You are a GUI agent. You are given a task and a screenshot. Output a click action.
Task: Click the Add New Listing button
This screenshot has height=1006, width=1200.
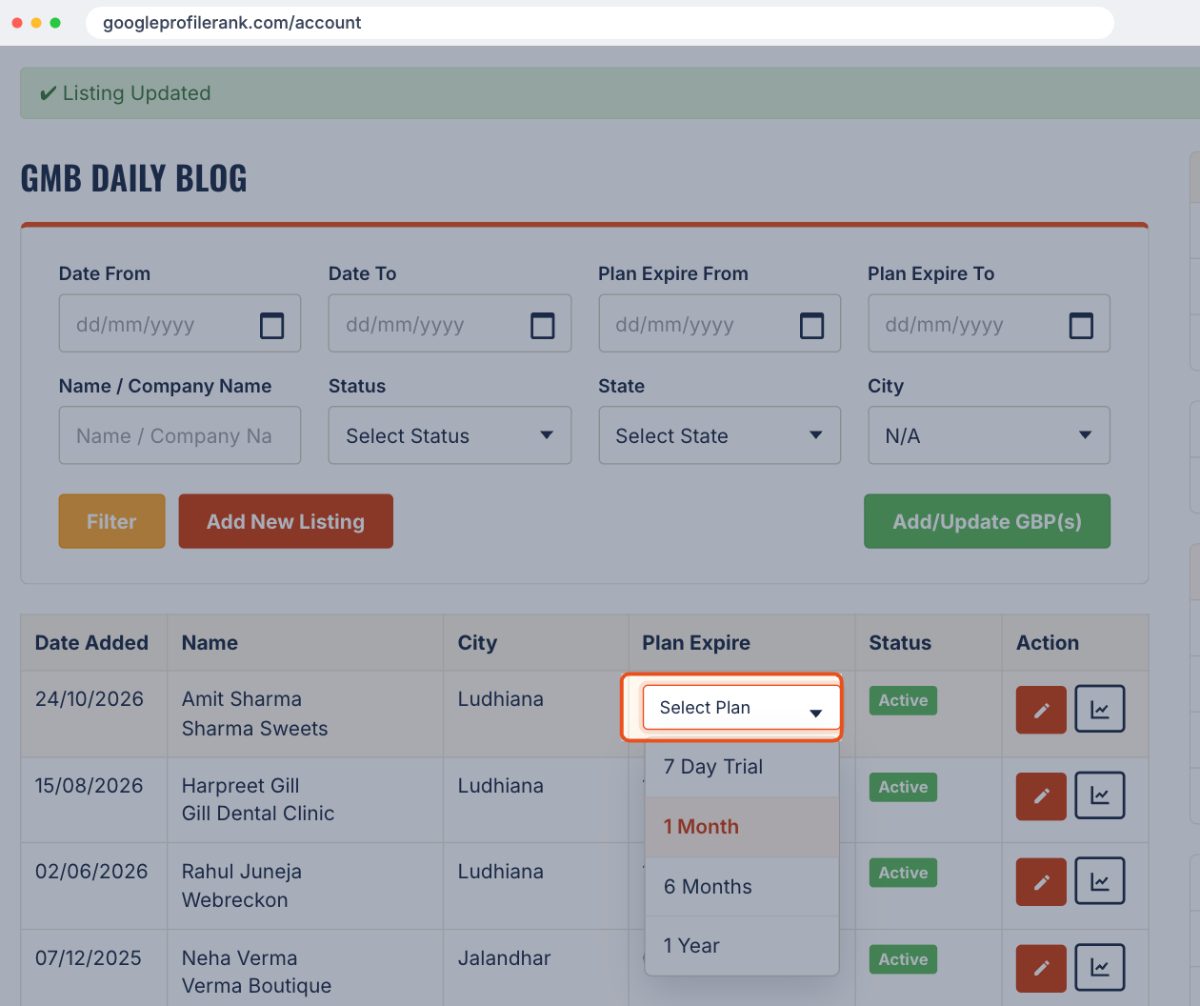(x=286, y=521)
